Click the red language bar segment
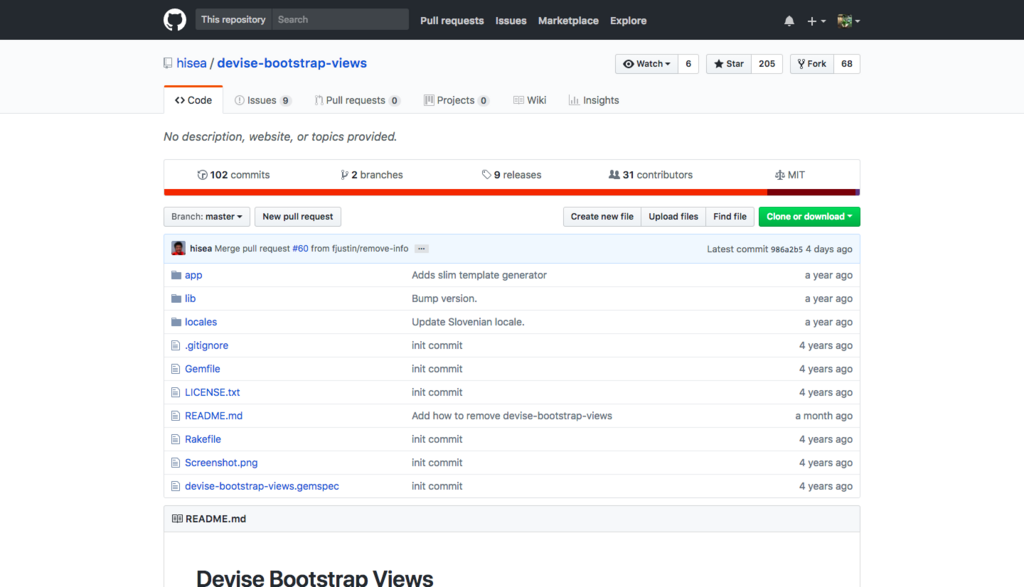The width and height of the screenshot is (1024, 587). [466, 192]
